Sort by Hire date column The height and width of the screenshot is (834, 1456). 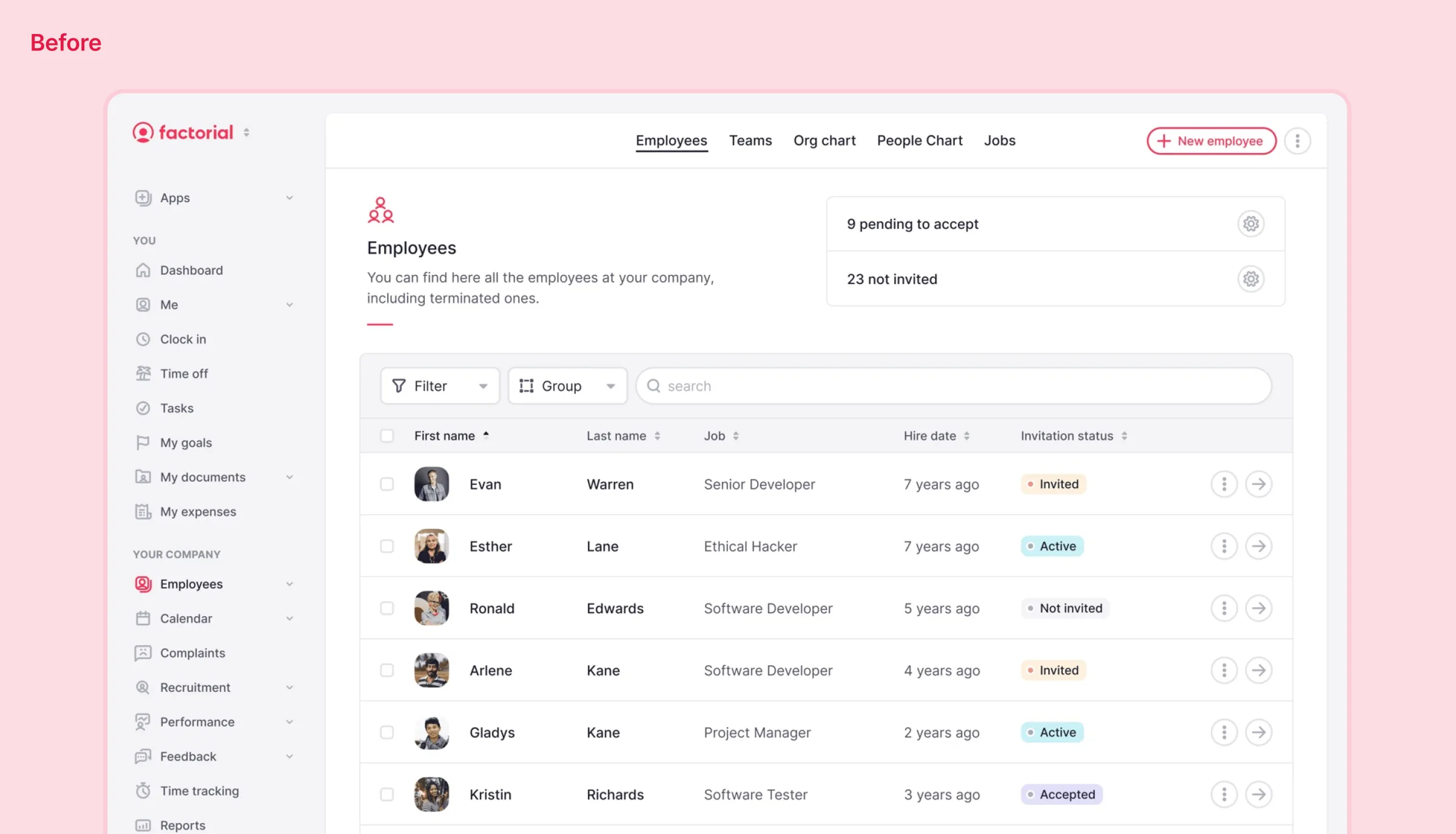[x=937, y=436]
